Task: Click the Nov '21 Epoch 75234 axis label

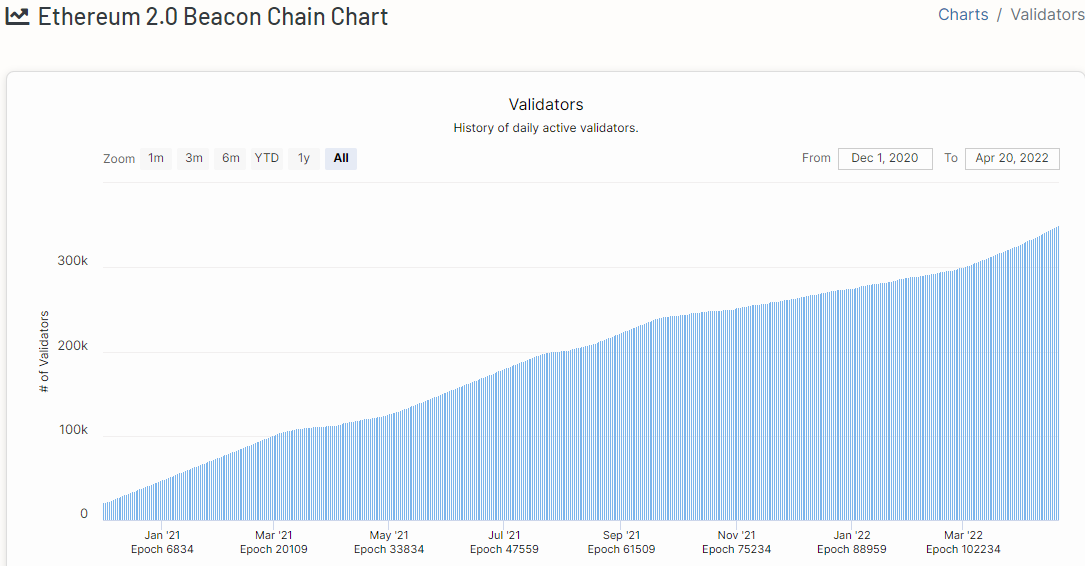Action: 736,542
